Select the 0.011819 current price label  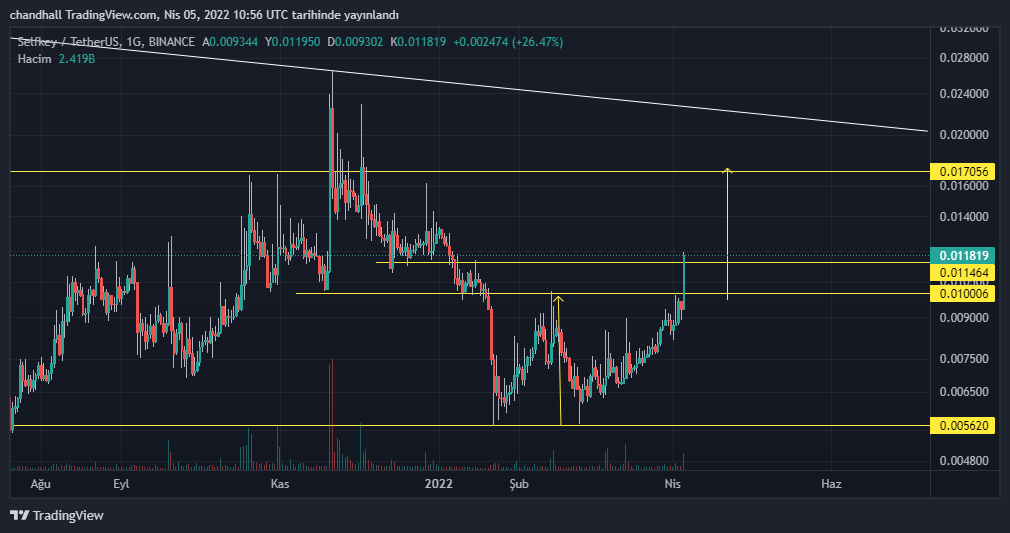(x=962, y=256)
